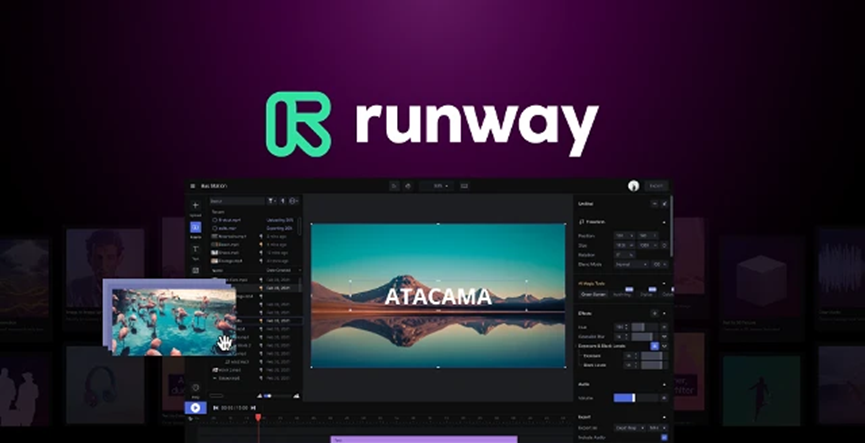The width and height of the screenshot is (865, 443).
Task: Click the Size width value field
Action: point(623,245)
